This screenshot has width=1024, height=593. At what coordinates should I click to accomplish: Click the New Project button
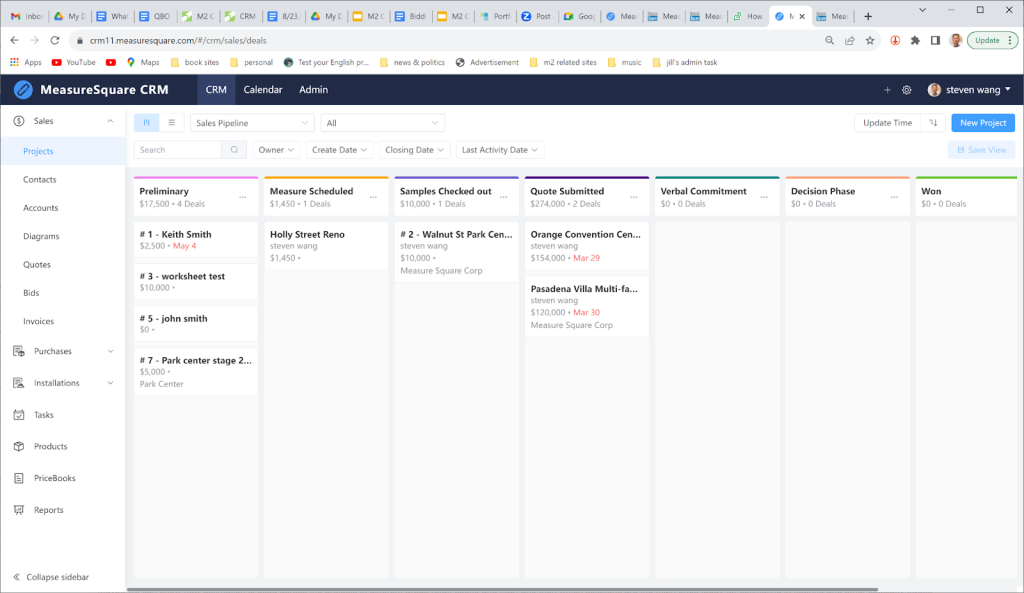(982, 123)
